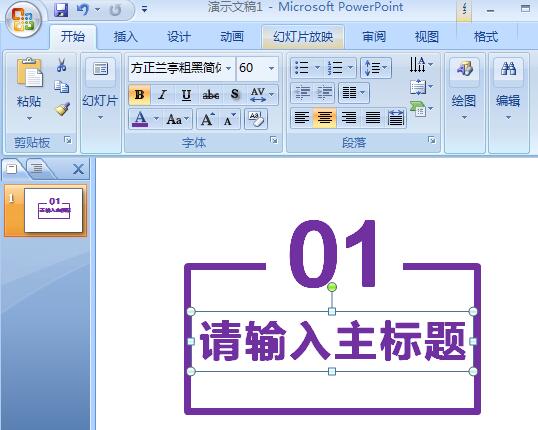Toggle Underline formatting

coord(186,94)
